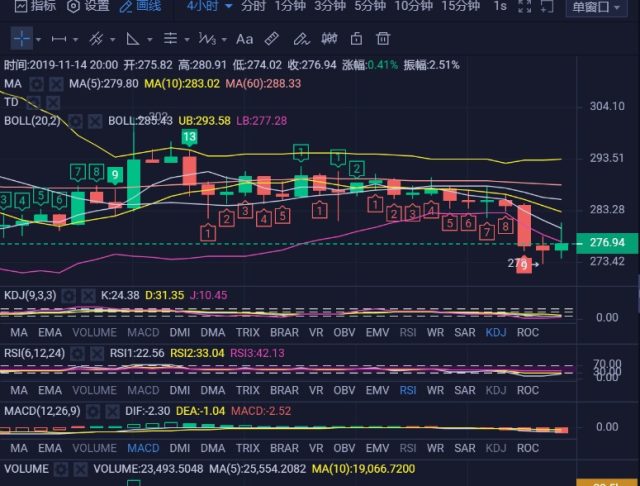Click the add-window icon beside fullscreen
640x486 pixels.
tap(547, 6)
